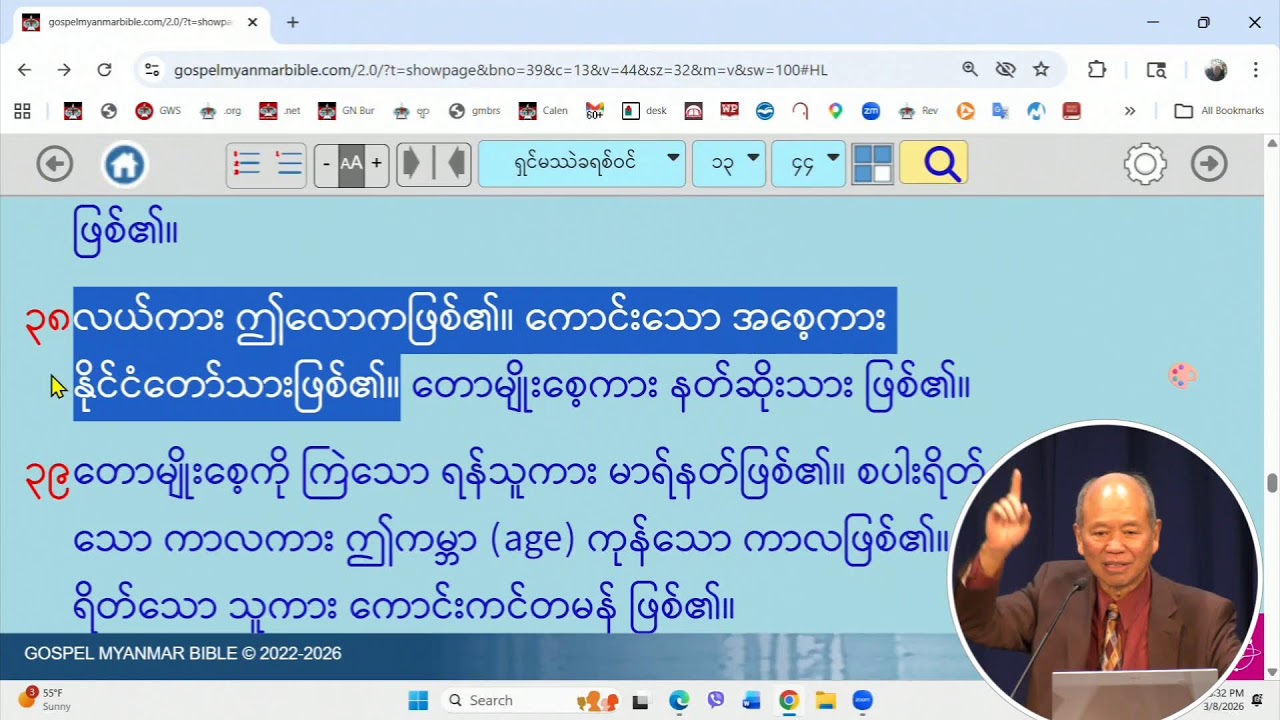Open the Zoom zm bookmark icon
Viewport: 1280px width, 720px height.
tap(871, 111)
